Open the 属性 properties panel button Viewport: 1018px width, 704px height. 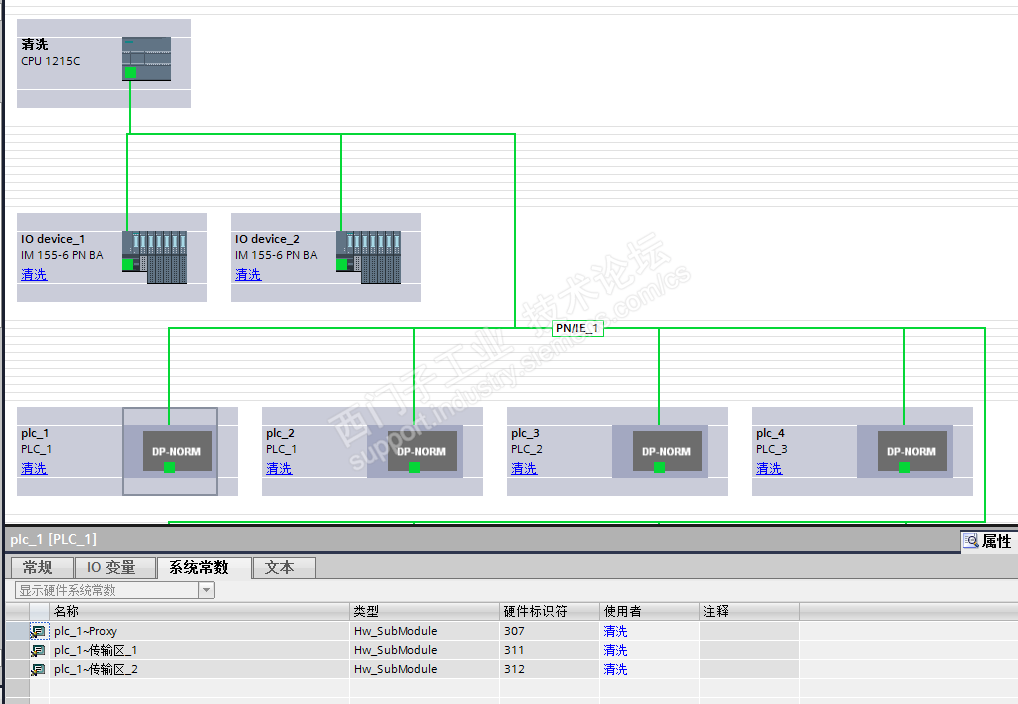pos(988,541)
